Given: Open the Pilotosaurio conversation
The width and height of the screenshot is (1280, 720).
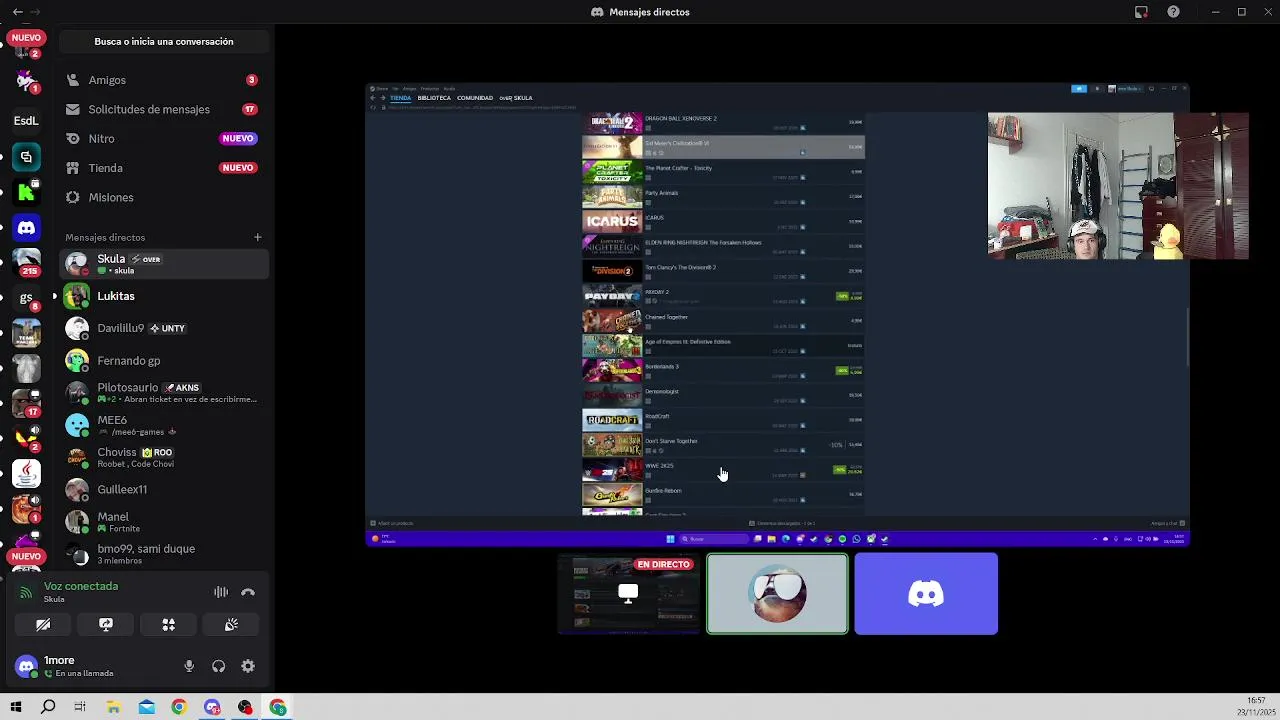Looking at the screenshot, I should (164, 392).
